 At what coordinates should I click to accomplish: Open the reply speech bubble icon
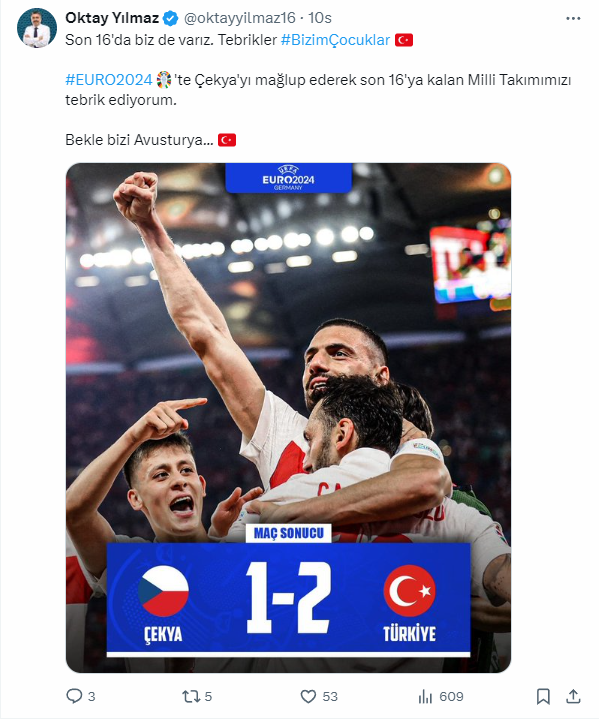click(x=74, y=696)
